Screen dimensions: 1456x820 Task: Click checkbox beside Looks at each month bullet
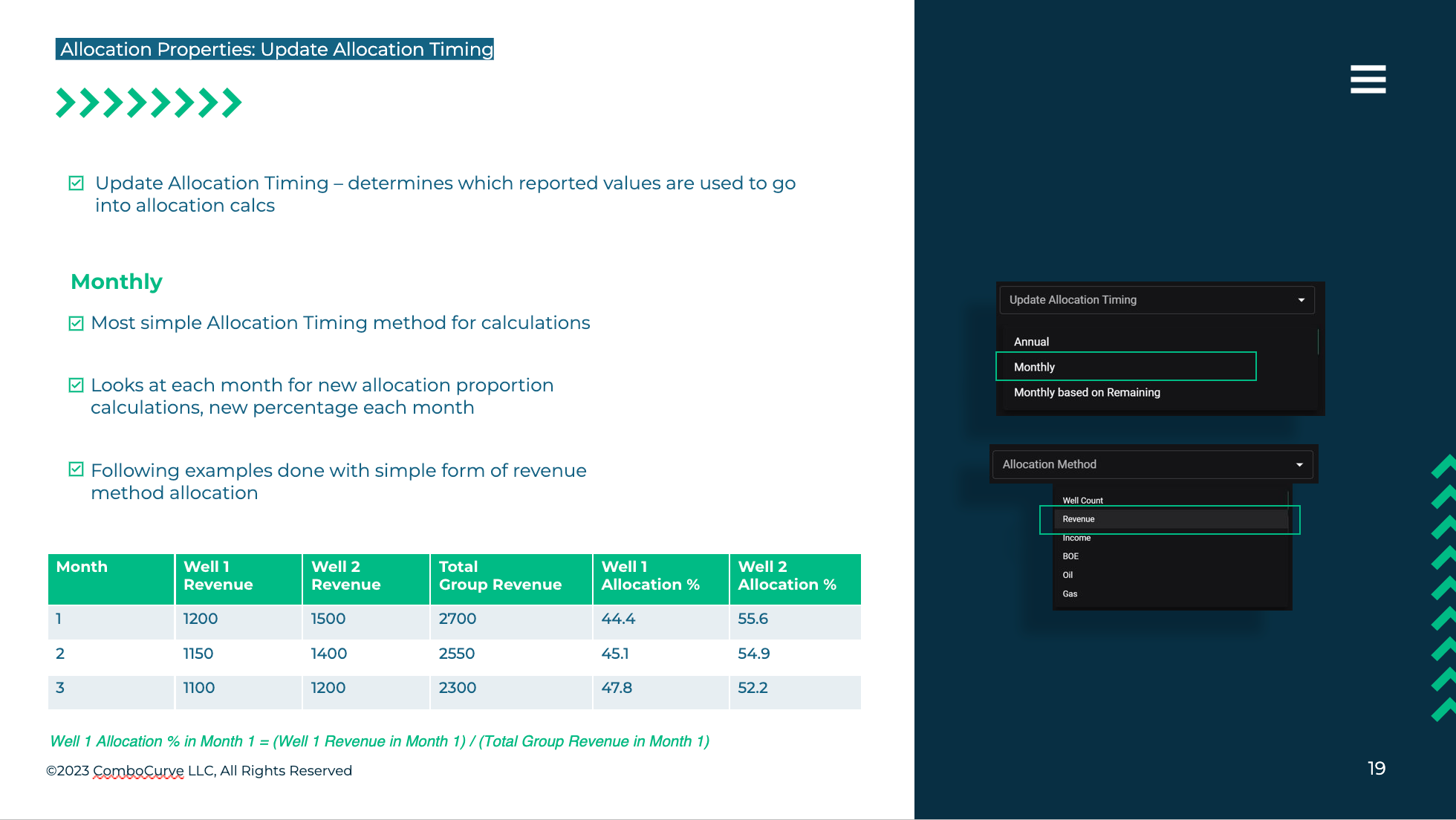coord(76,385)
